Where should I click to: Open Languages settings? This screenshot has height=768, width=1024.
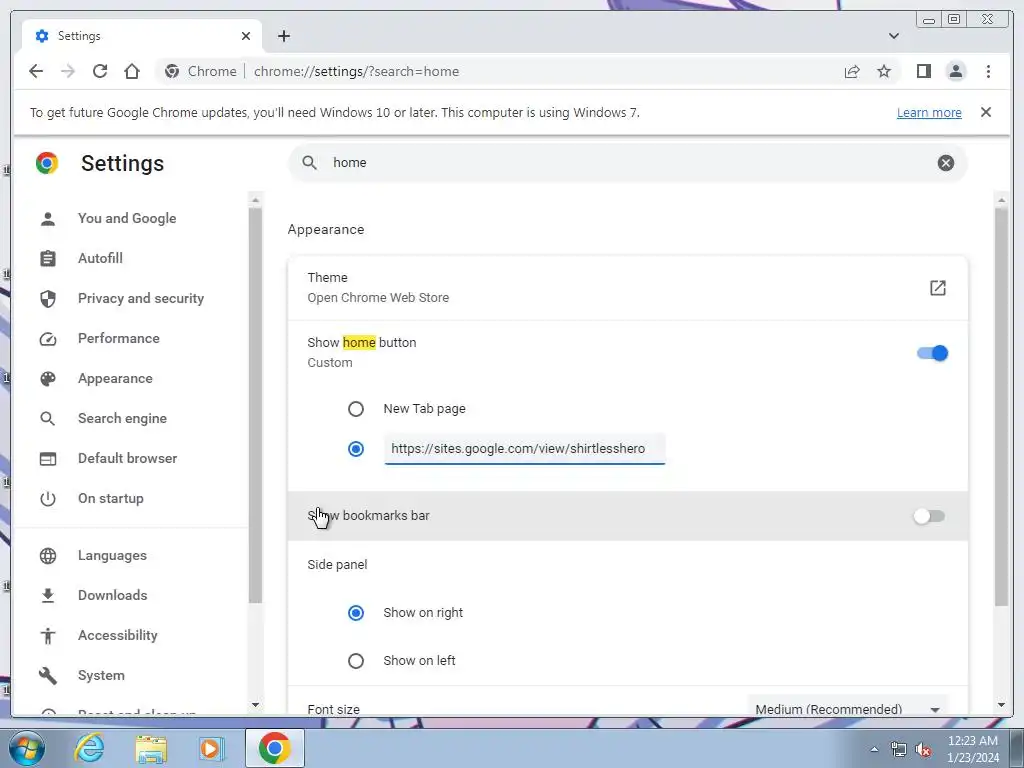(x=112, y=555)
